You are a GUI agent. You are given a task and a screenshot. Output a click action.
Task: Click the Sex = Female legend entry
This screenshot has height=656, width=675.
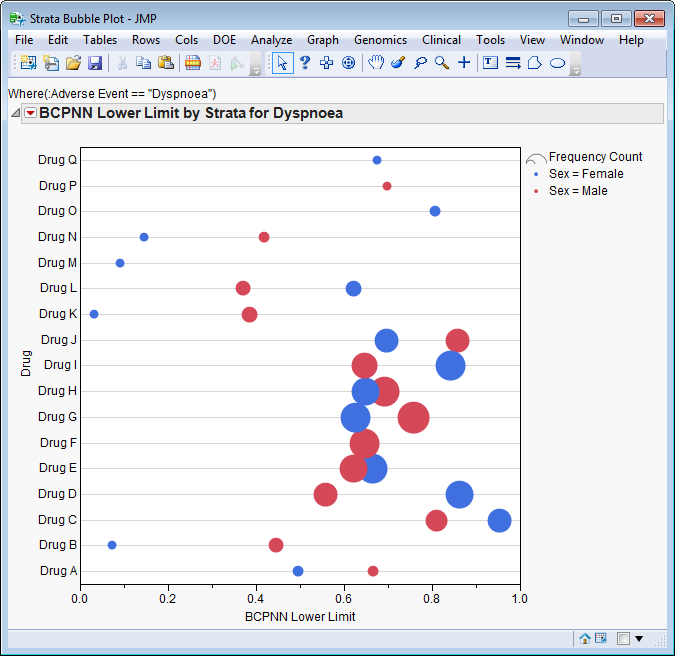586,174
